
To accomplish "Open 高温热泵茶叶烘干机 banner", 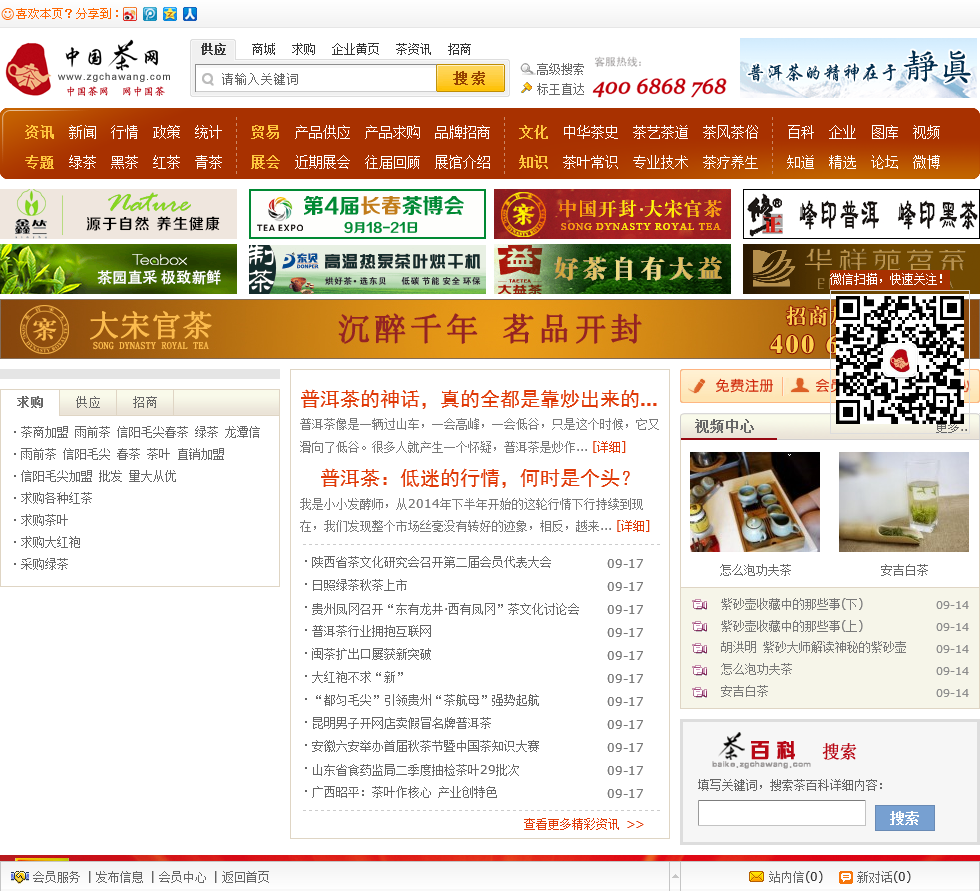I will pos(367,269).
